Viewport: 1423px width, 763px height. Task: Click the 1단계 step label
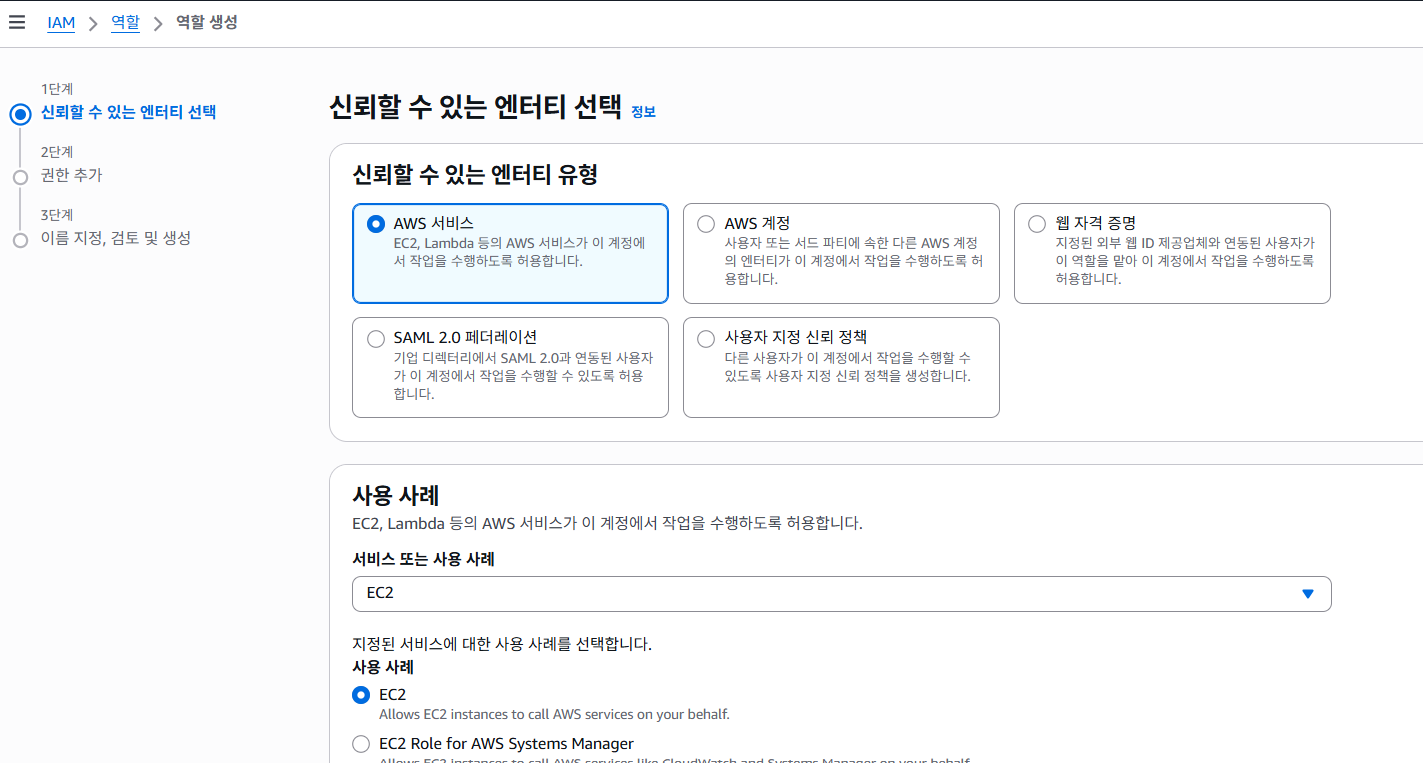point(57,89)
